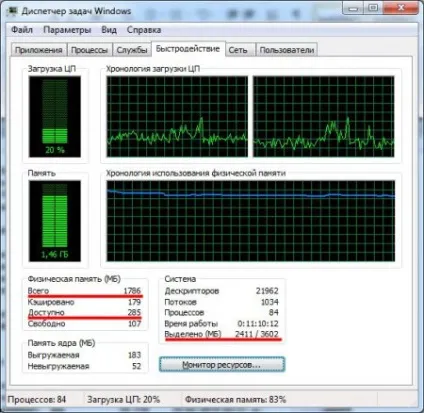This screenshot has height=413, width=424.
Task: Maximize the Task Manager window
Action: click(373, 8)
